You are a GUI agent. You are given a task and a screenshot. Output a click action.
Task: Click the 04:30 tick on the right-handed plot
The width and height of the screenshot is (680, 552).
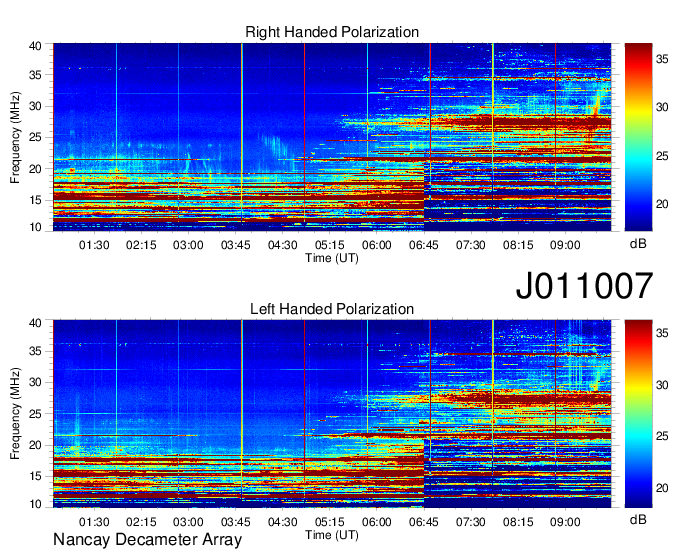[283, 245]
